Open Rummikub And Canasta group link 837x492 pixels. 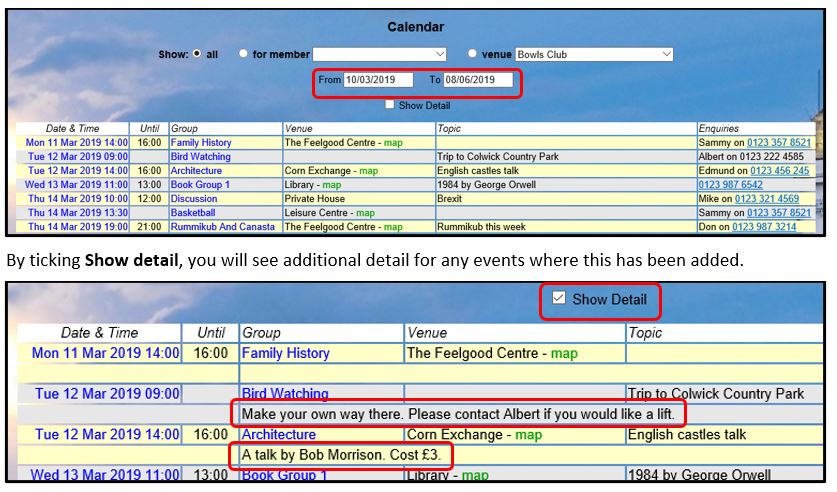click(221, 227)
